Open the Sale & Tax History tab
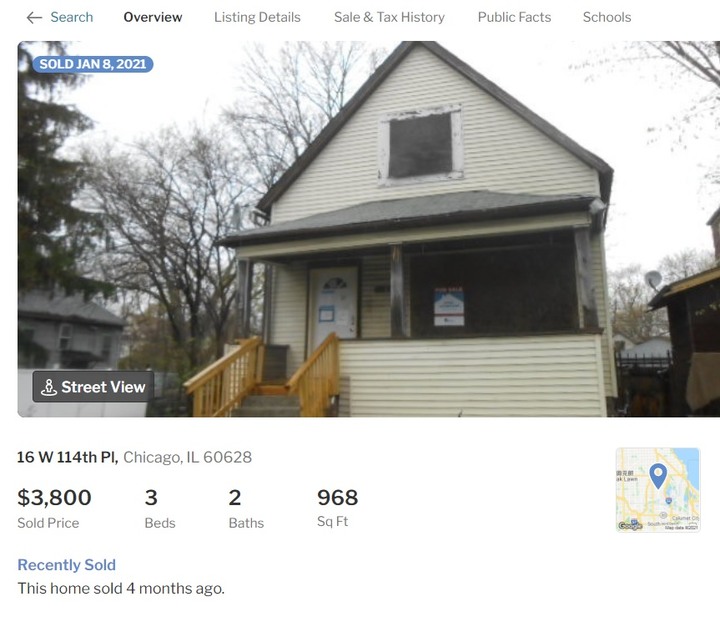This screenshot has height=627, width=720. coord(389,17)
